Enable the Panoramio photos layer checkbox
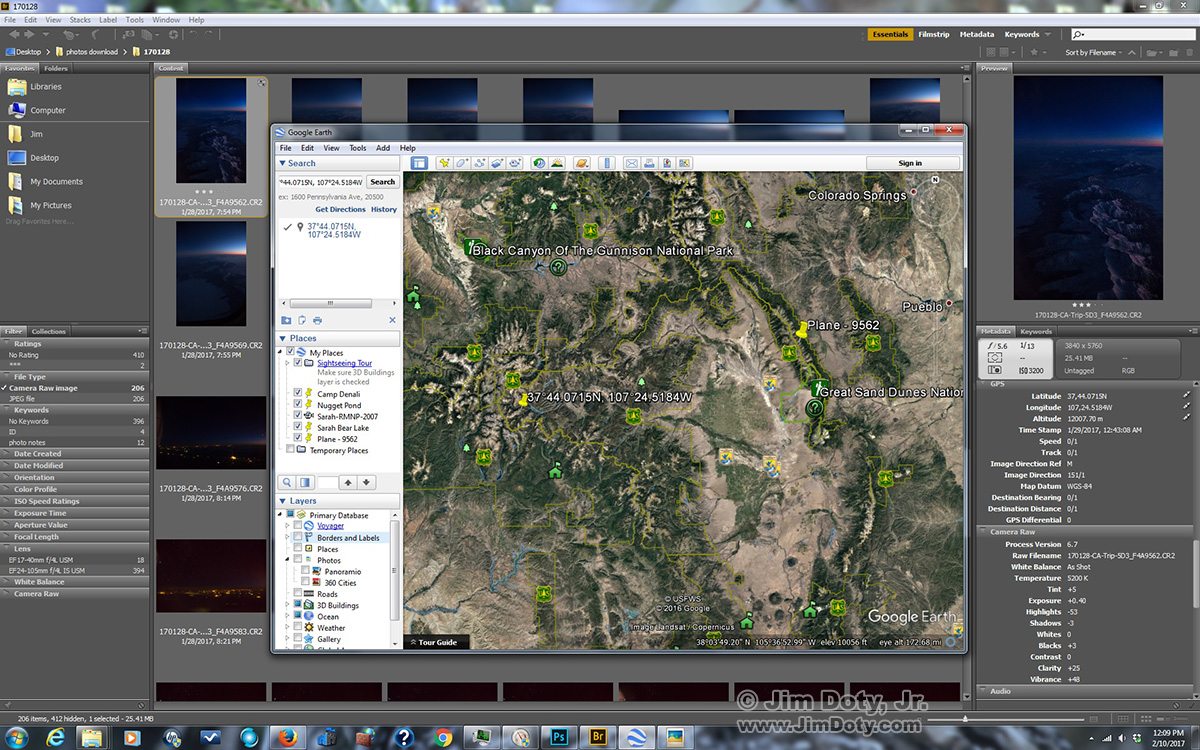The width and height of the screenshot is (1200, 750). (305, 571)
